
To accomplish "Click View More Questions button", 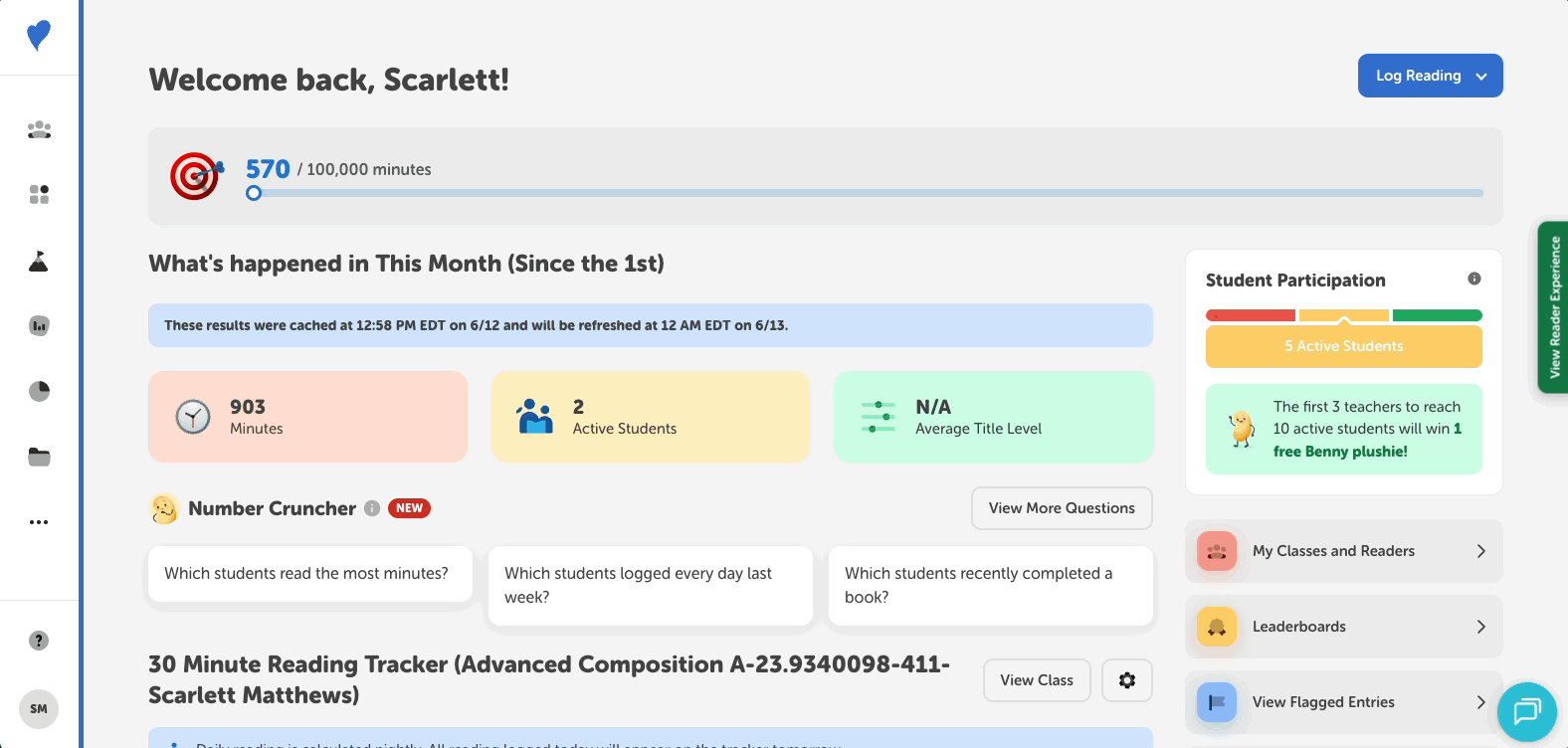I will 1062,508.
